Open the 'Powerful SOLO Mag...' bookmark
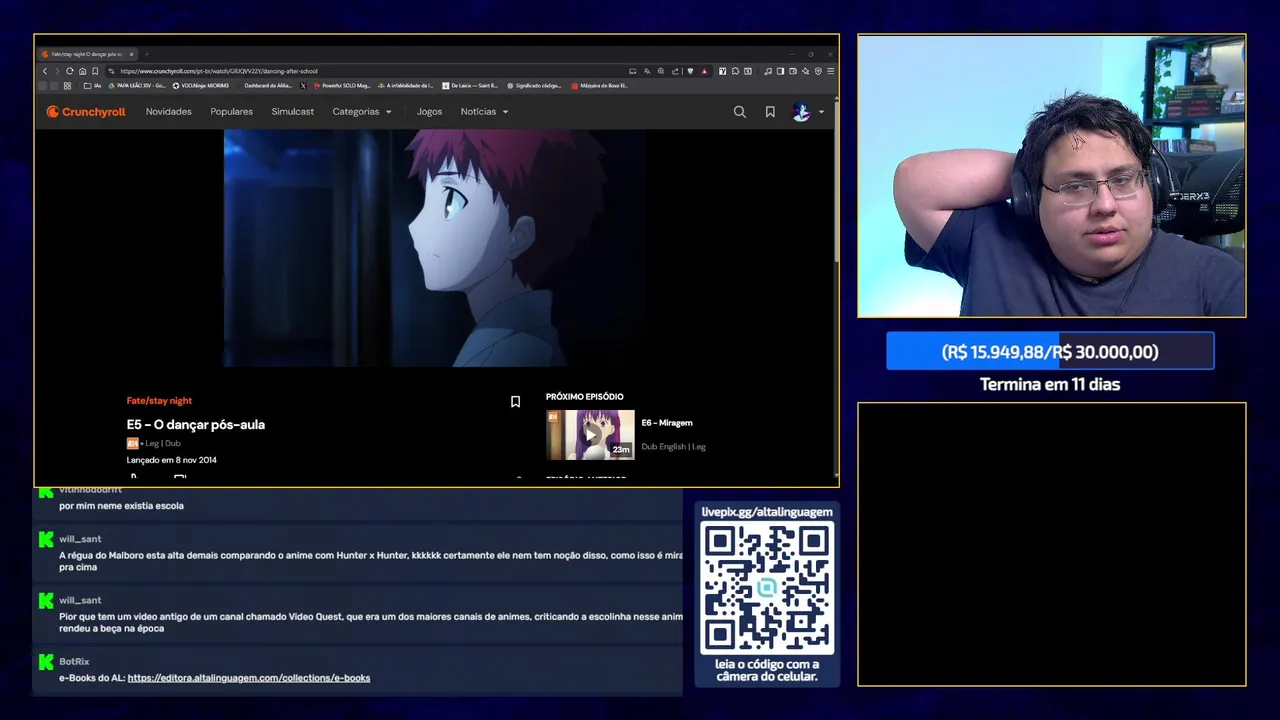1280x720 pixels. point(341,86)
